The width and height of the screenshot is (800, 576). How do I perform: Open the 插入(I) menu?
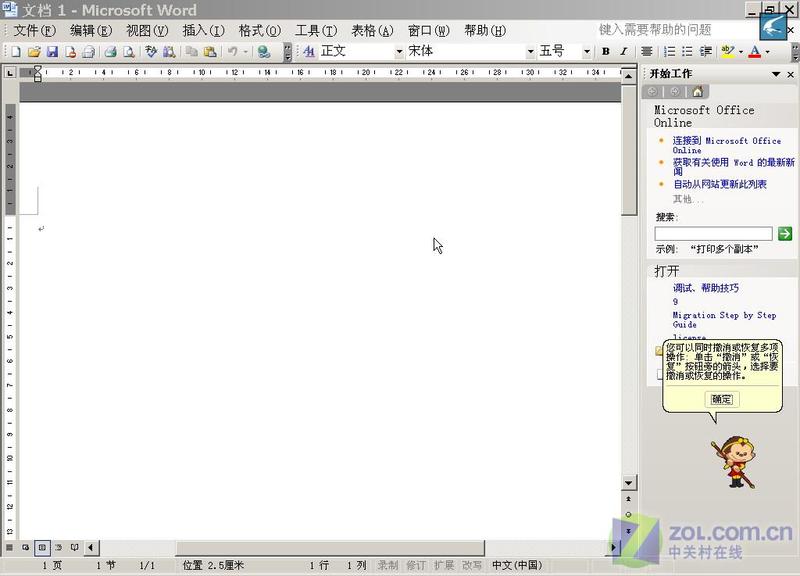click(x=204, y=31)
